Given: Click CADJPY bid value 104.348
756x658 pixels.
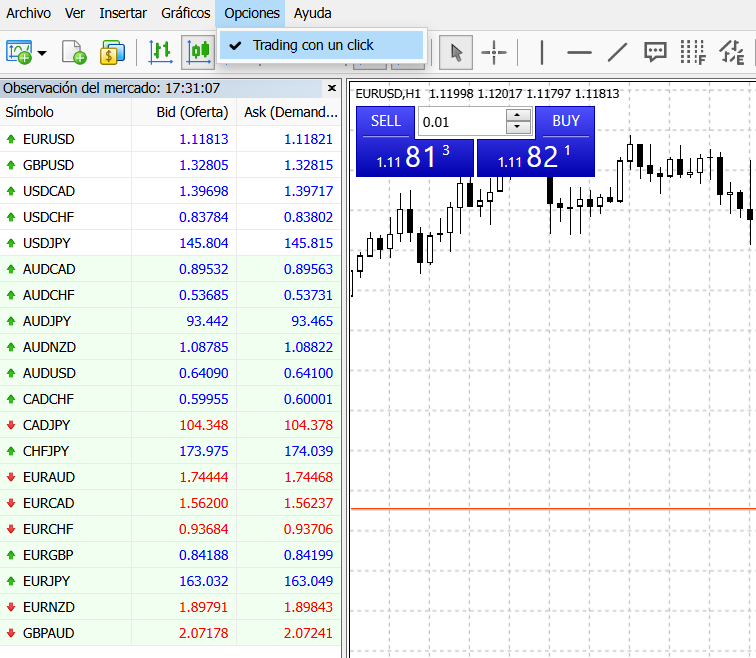Looking at the screenshot, I should tap(204, 426).
